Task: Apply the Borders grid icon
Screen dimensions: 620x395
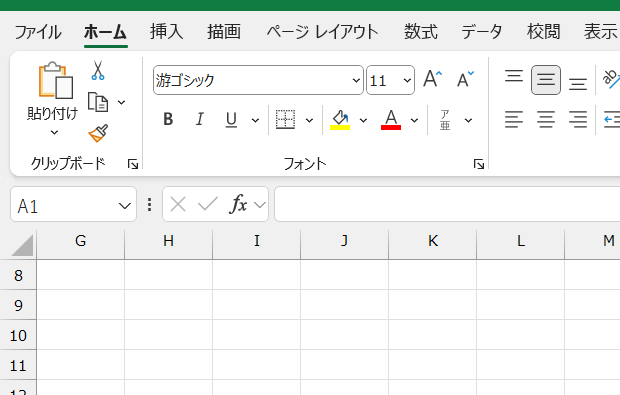Action: click(285, 119)
